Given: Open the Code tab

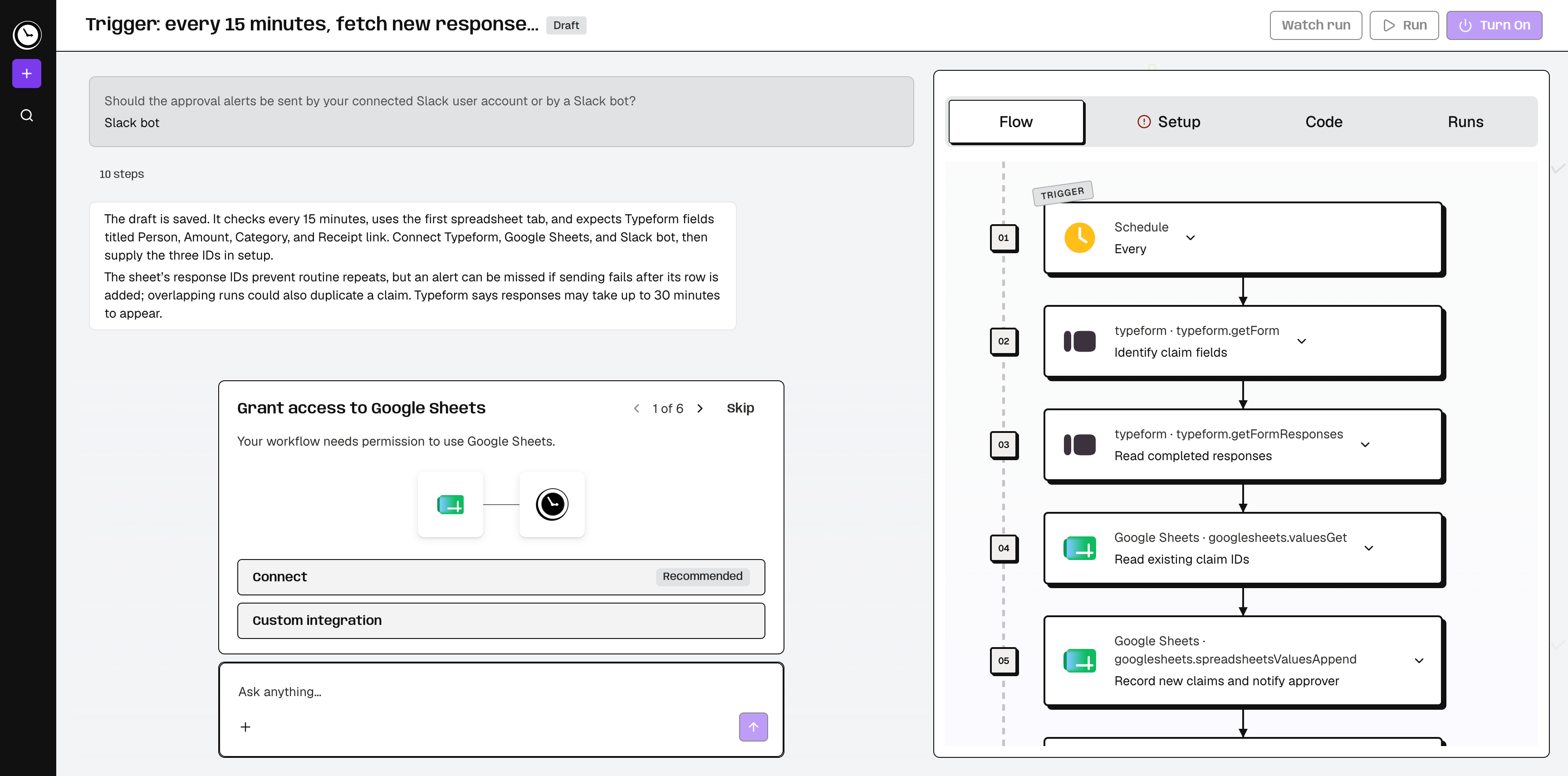Looking at the screenshot, I should coord(1324,122).
